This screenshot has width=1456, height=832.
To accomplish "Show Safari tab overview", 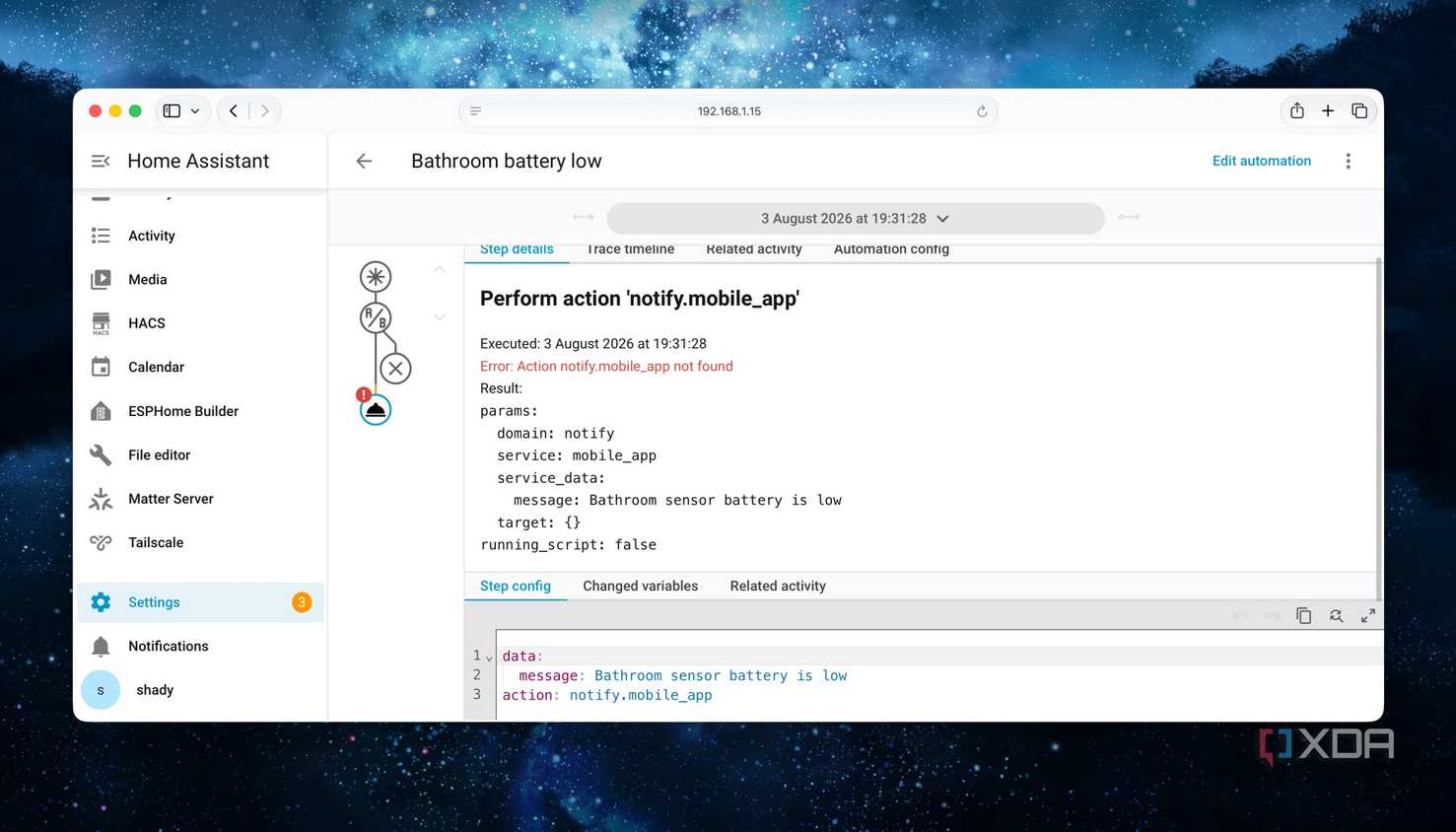I will tap(1359, 110).
